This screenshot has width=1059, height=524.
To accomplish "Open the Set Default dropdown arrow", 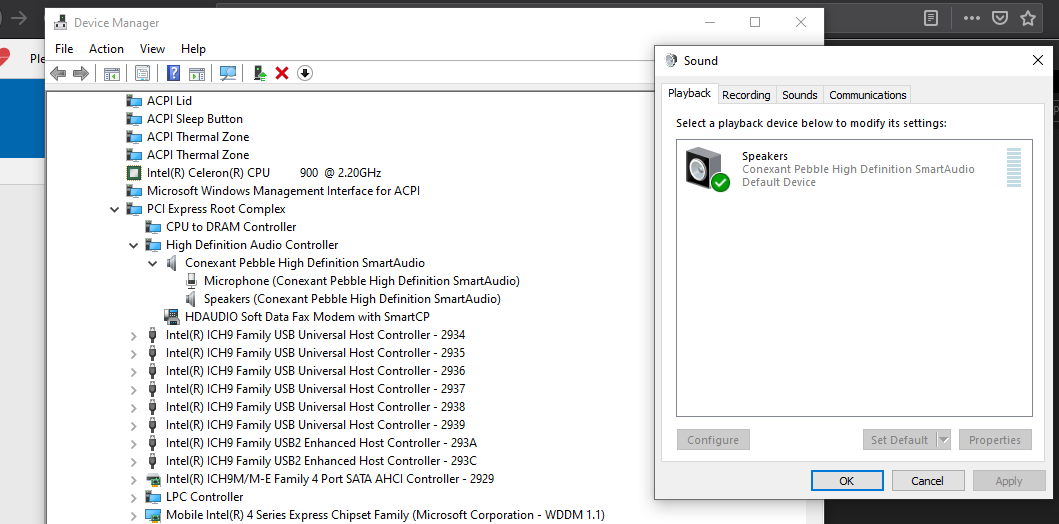I will [944, 440].
